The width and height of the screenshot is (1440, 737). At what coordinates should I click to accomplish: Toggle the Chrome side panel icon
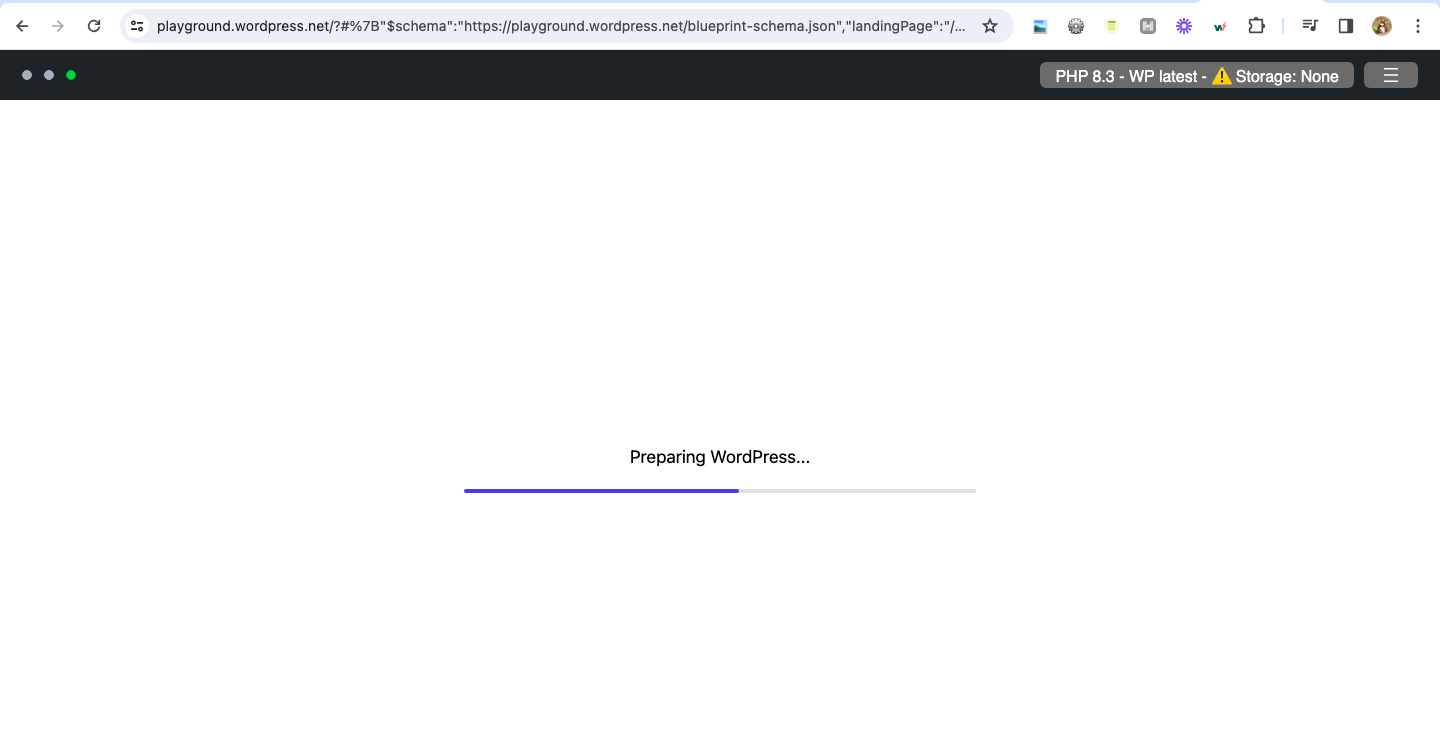coord(1346,26)
